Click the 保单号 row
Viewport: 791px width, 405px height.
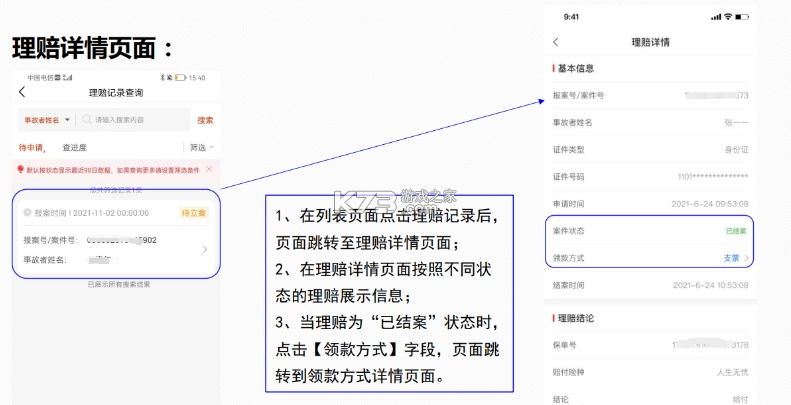pyautogui.click(x=651, y=345)
